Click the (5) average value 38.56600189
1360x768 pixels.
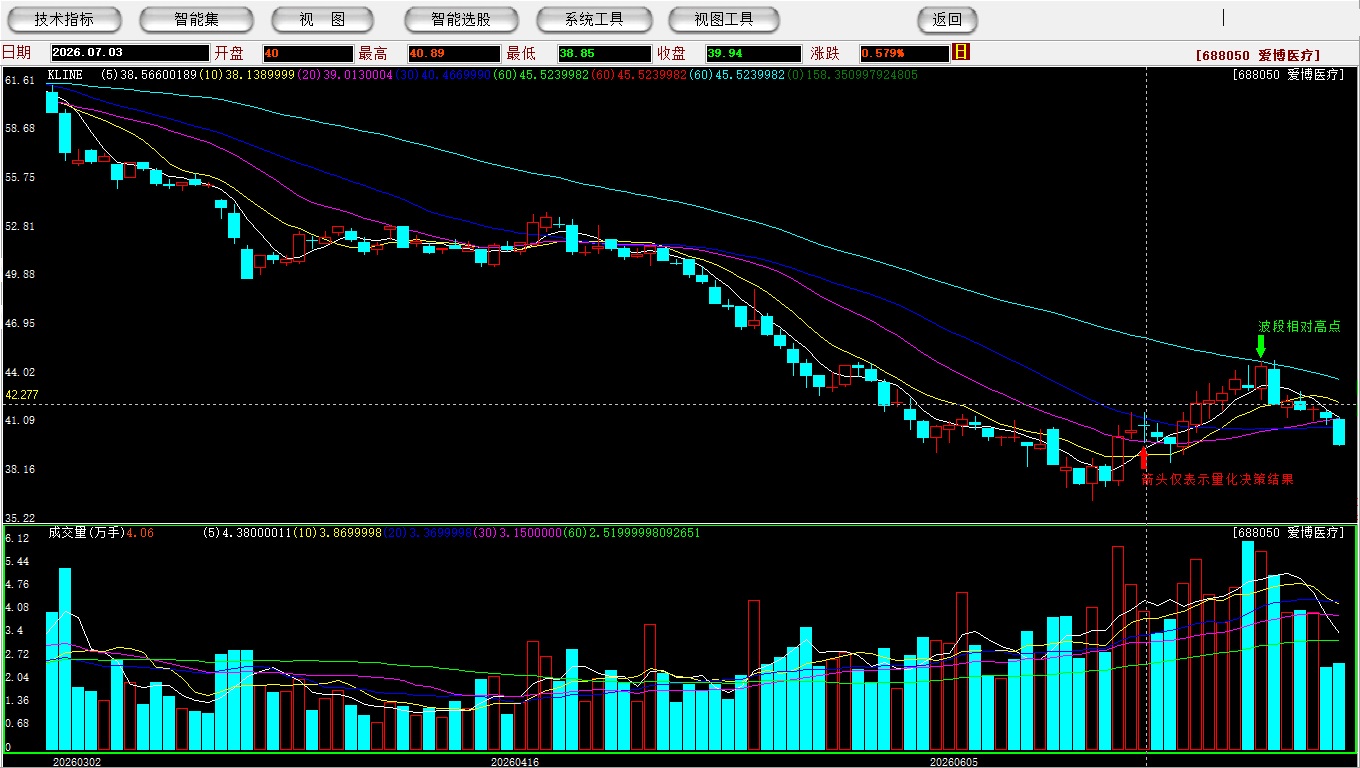click(149, 75)
